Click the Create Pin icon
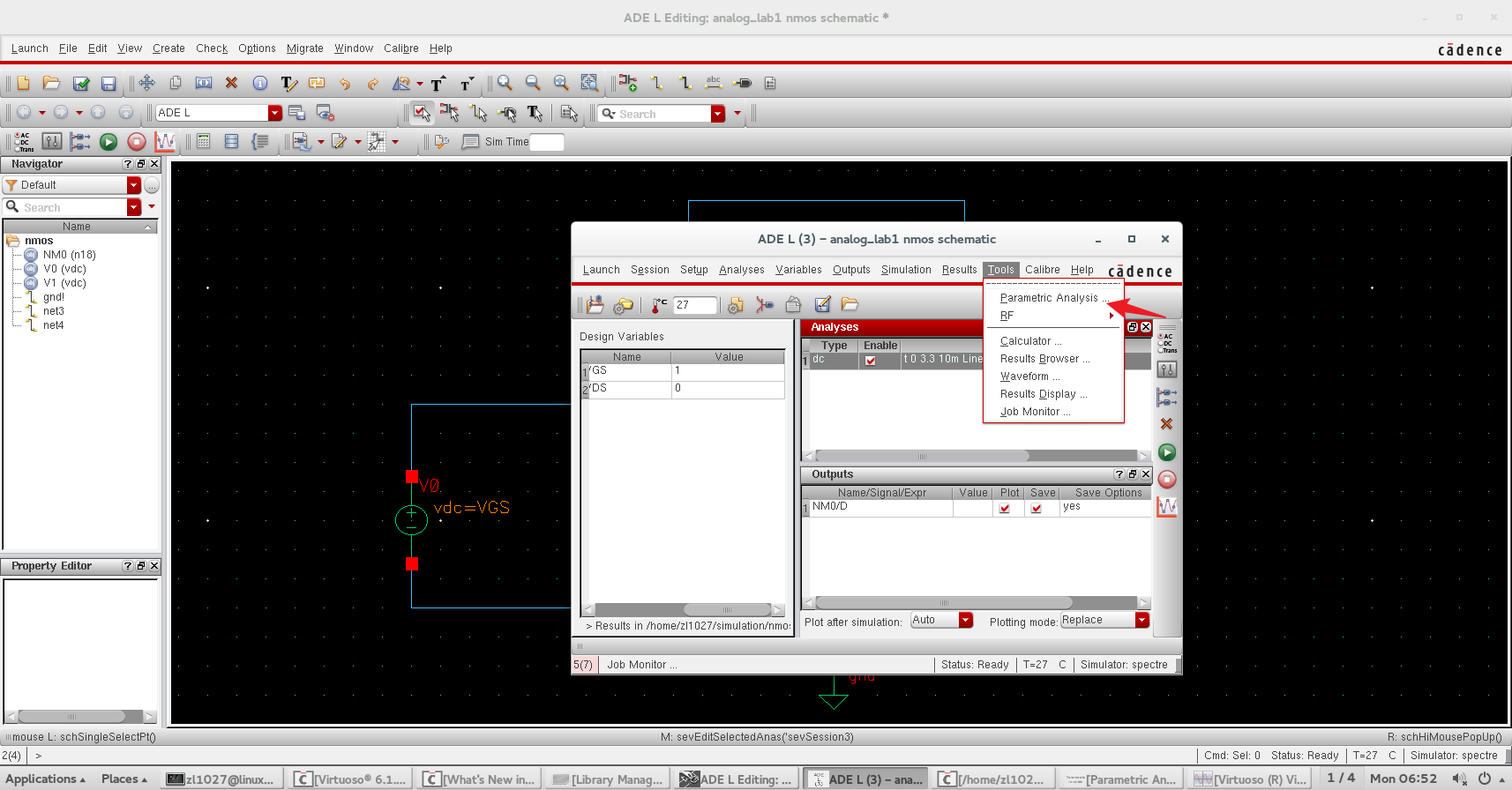 [743, 83]
